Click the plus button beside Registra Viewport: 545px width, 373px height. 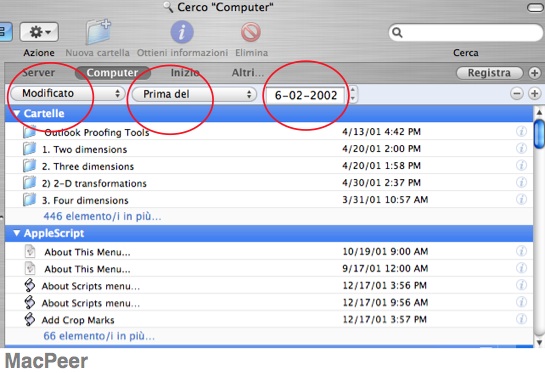click(x=535, y=73)
